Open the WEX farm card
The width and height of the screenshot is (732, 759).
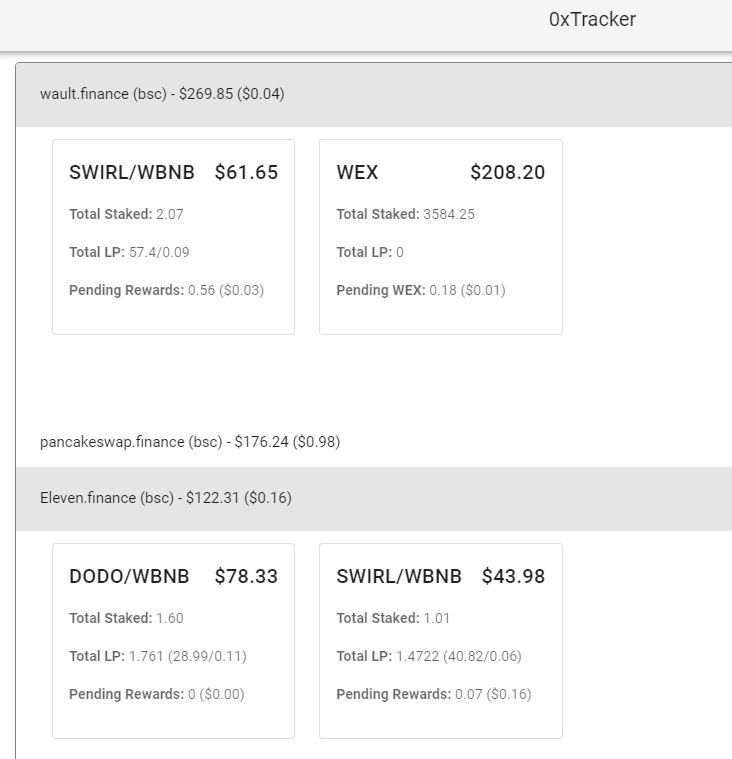(441, 237)
